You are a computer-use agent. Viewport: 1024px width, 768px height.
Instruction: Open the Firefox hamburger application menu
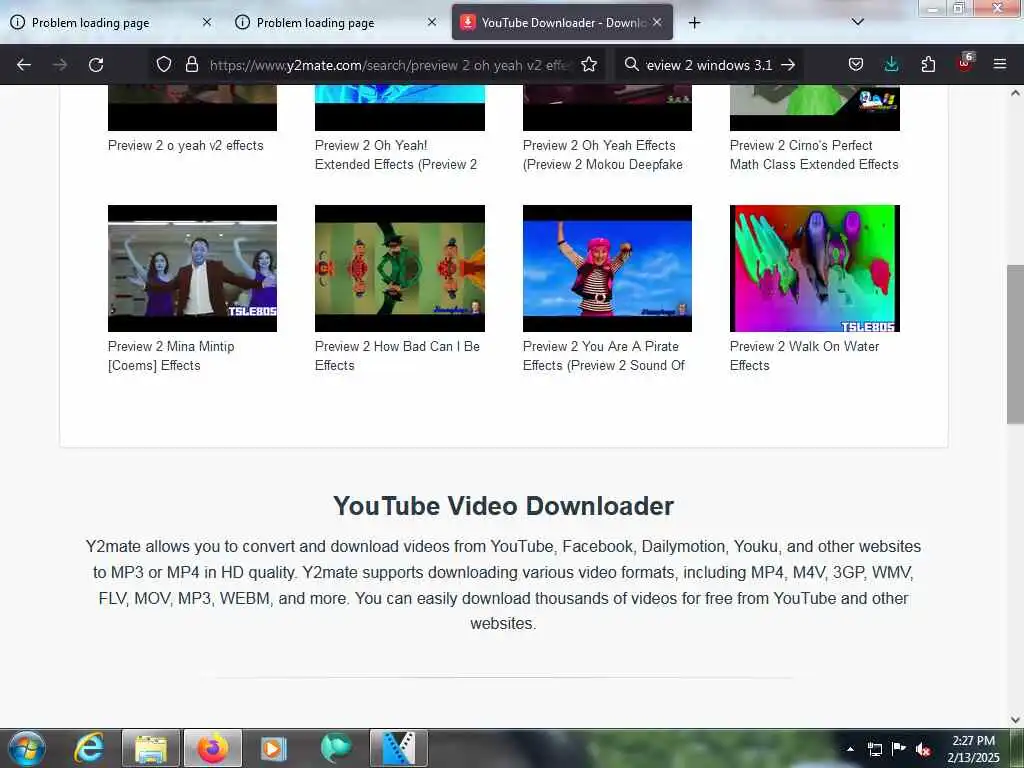[999, 64]
